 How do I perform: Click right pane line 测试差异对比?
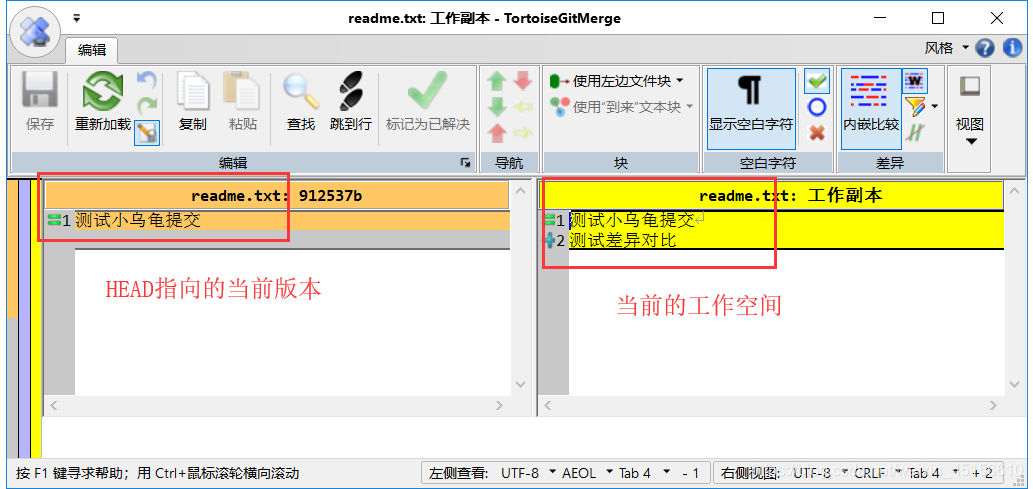[623, 241]
